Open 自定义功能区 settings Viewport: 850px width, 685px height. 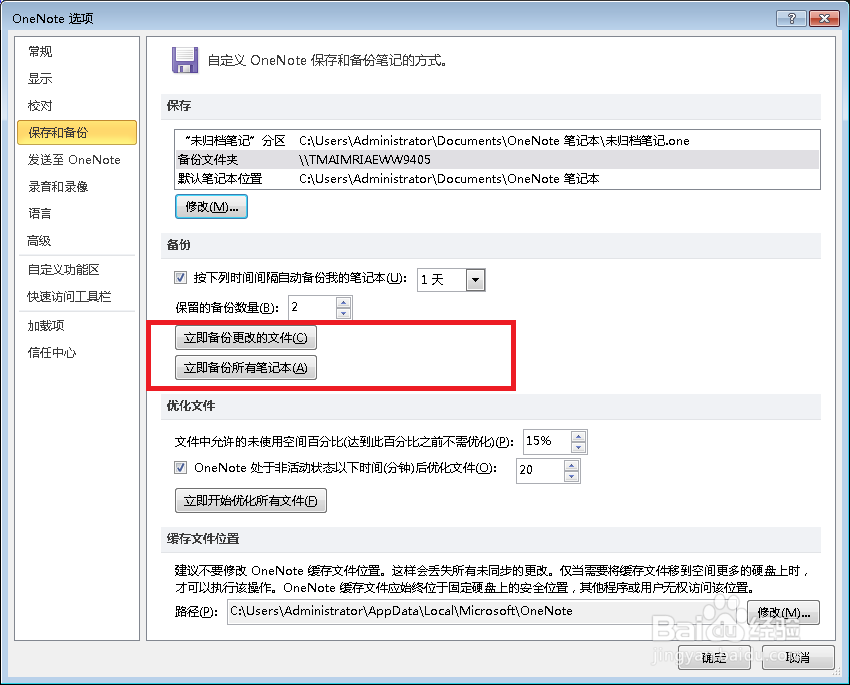click(63, 270)
